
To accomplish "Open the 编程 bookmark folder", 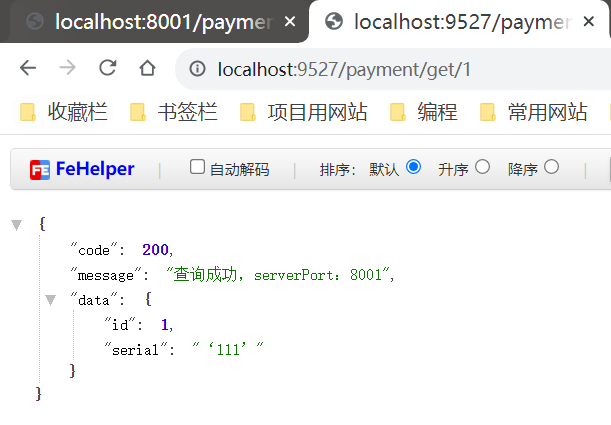I will (424, 112).
